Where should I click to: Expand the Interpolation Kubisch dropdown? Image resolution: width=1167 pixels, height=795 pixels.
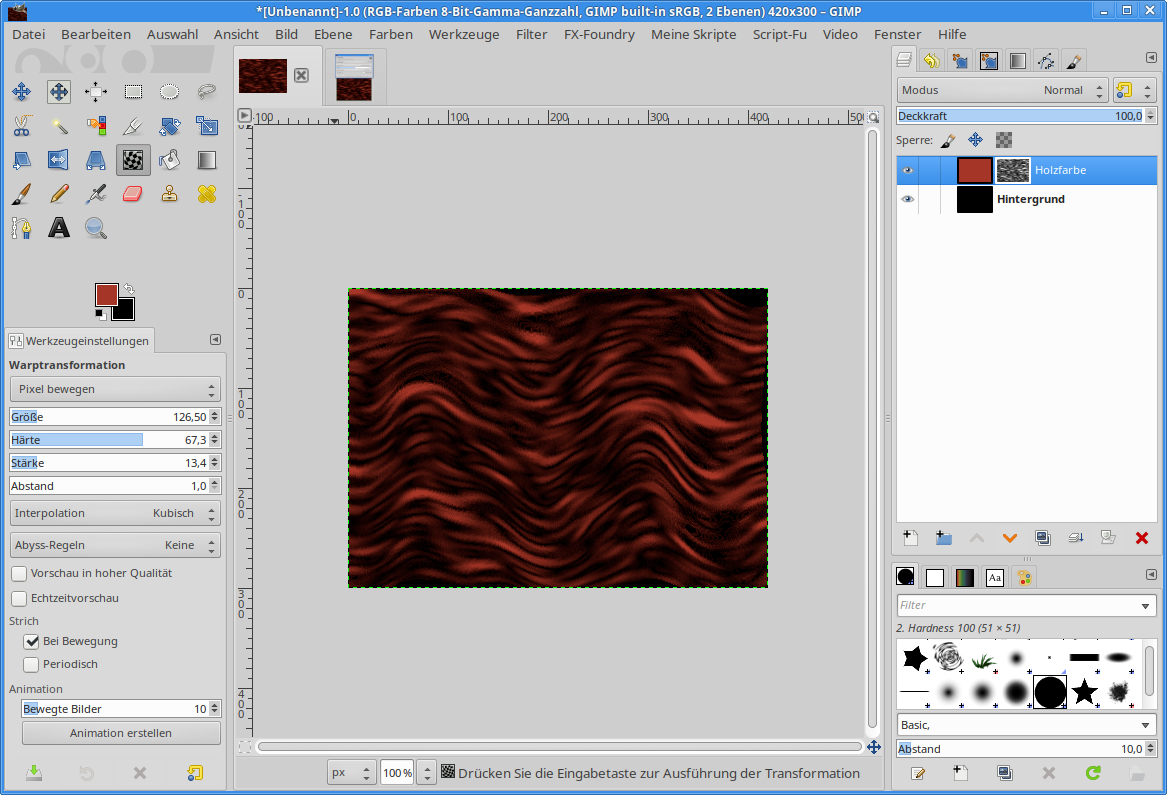[x=115, y=513]
